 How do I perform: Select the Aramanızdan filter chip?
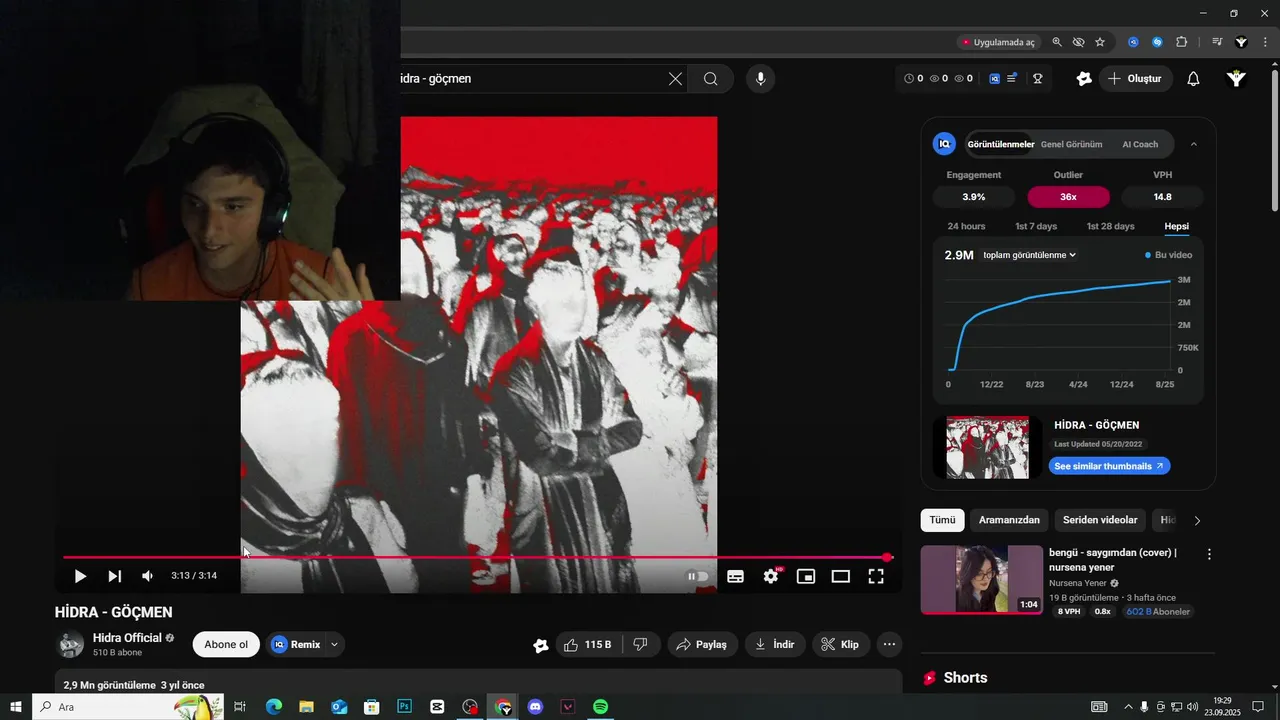click(x=1009, y=520)
